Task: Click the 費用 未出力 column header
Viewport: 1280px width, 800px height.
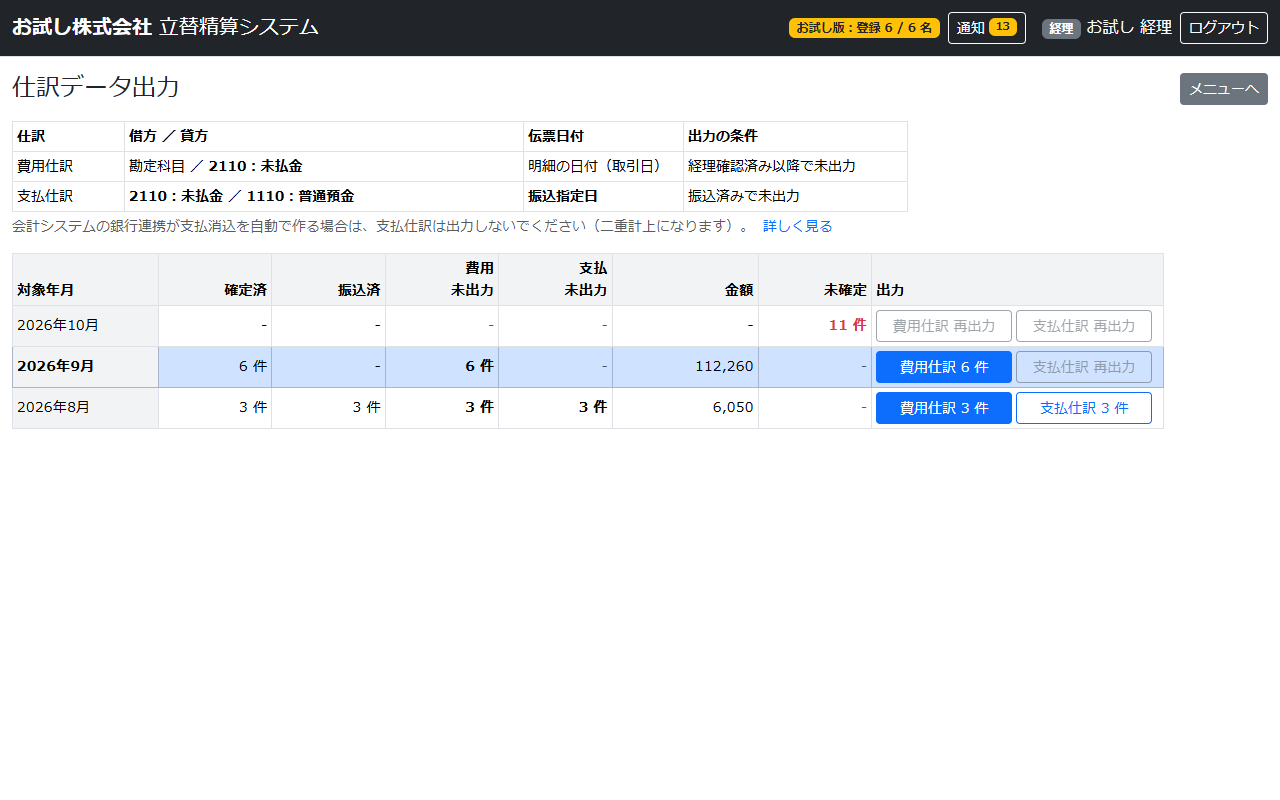Action: coord(442,280)
